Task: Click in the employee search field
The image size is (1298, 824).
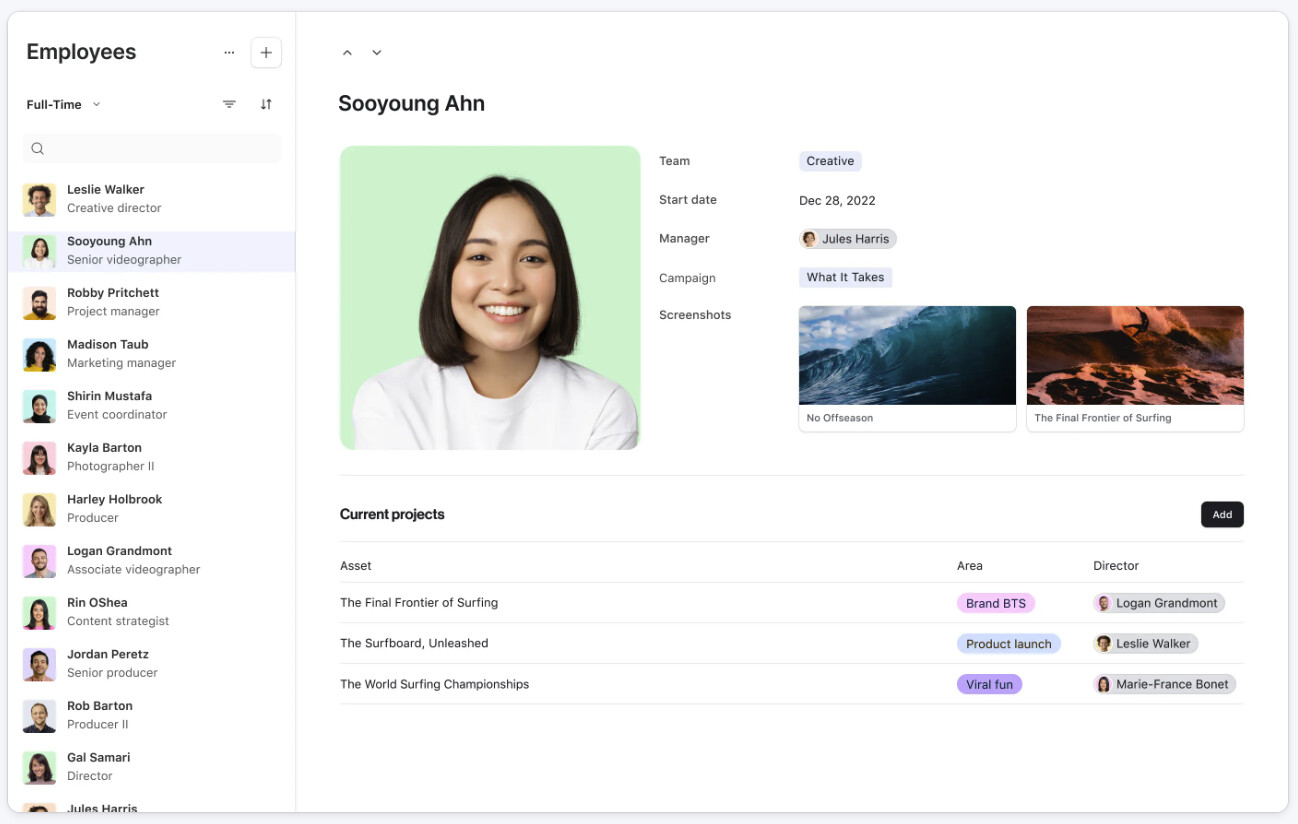Action: pyautogui.click(x=152, y=149)
